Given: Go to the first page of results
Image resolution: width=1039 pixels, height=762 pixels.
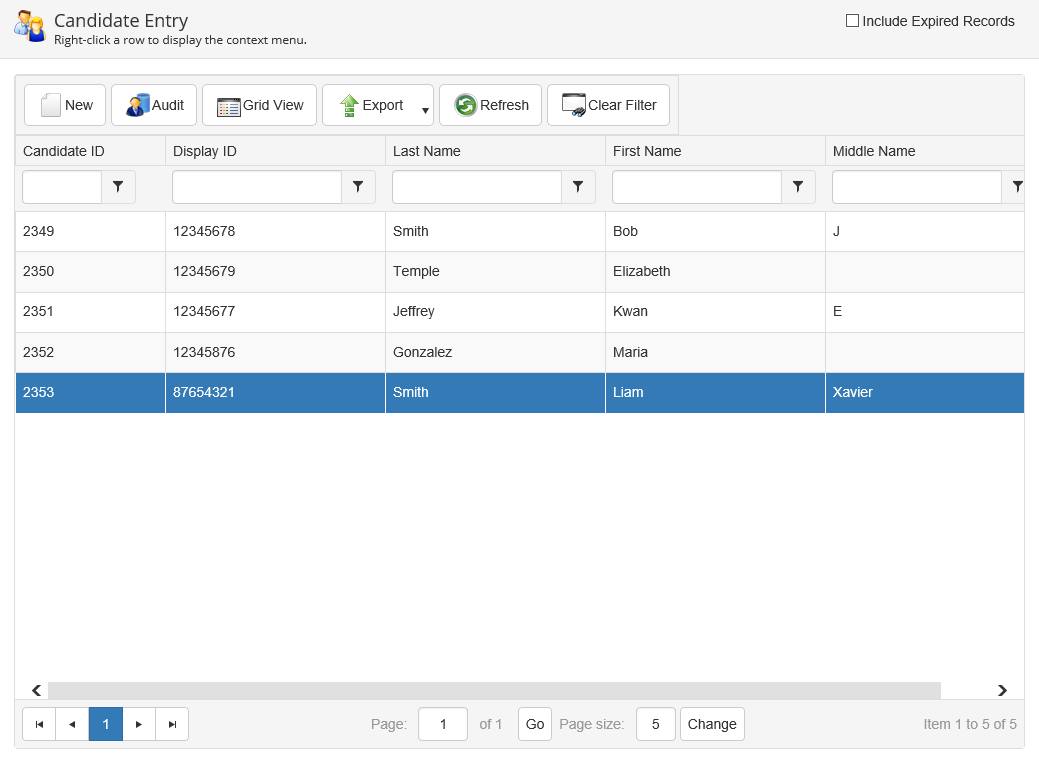Looking at the screenshot, I should [39, 724].
